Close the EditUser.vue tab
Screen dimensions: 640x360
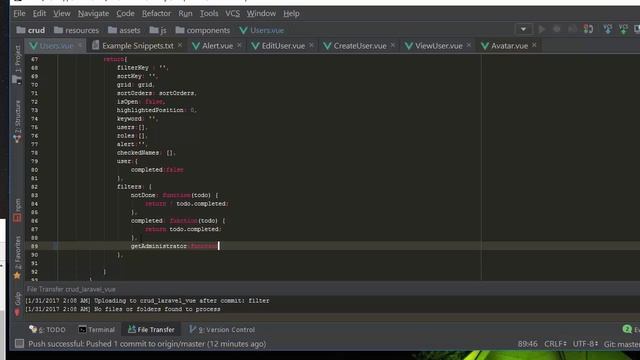click(311, 45)
